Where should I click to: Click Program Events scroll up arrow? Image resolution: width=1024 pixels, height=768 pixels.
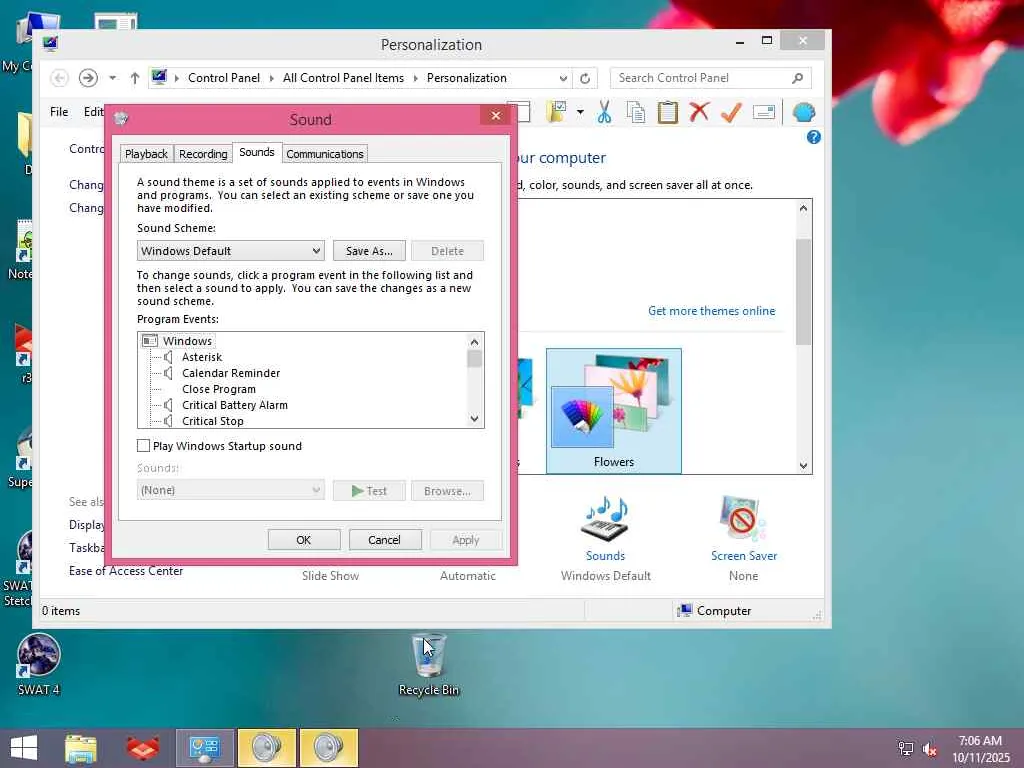pos(475,342)
